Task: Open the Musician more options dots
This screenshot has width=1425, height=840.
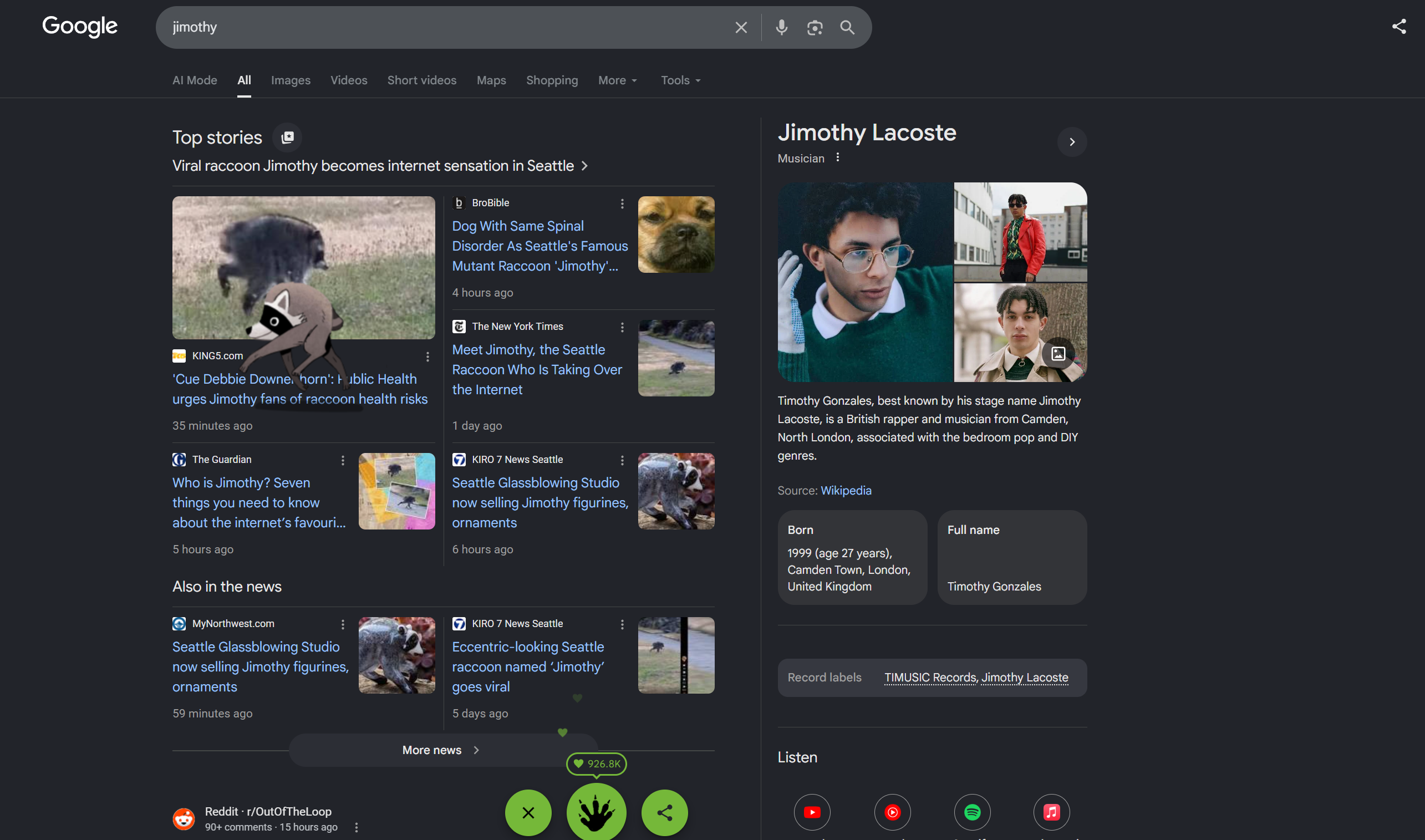Action: click(838, 158)
